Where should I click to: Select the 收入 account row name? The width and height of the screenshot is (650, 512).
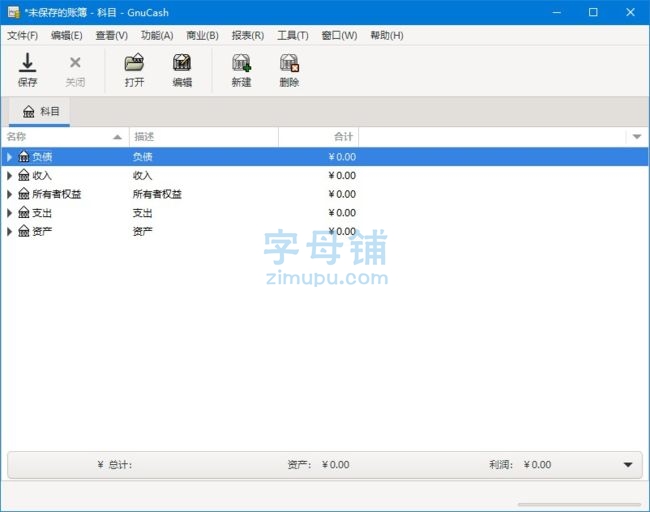pyautogui.click(x=42, y=175)
